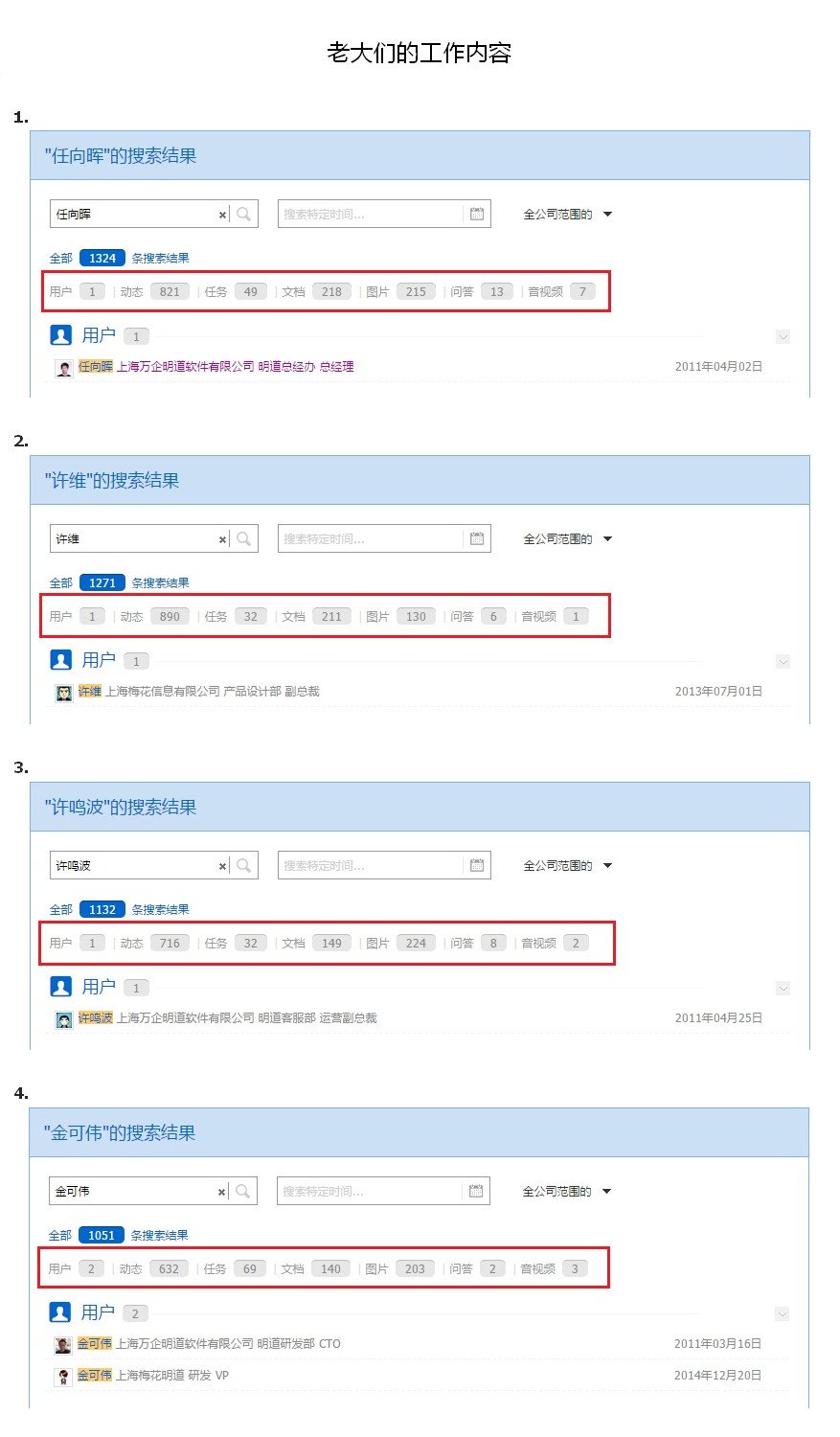Open 全公司范围的 dropdown in the 金可伟 panel

pos(566,1191)
